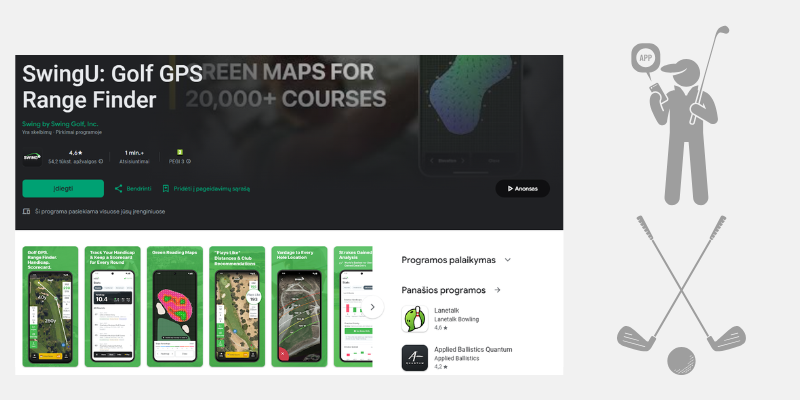Click the info icon next to PEGI 3
Image resolution: width=800 pixels, height=400 pixels.
tap(188, 161)
